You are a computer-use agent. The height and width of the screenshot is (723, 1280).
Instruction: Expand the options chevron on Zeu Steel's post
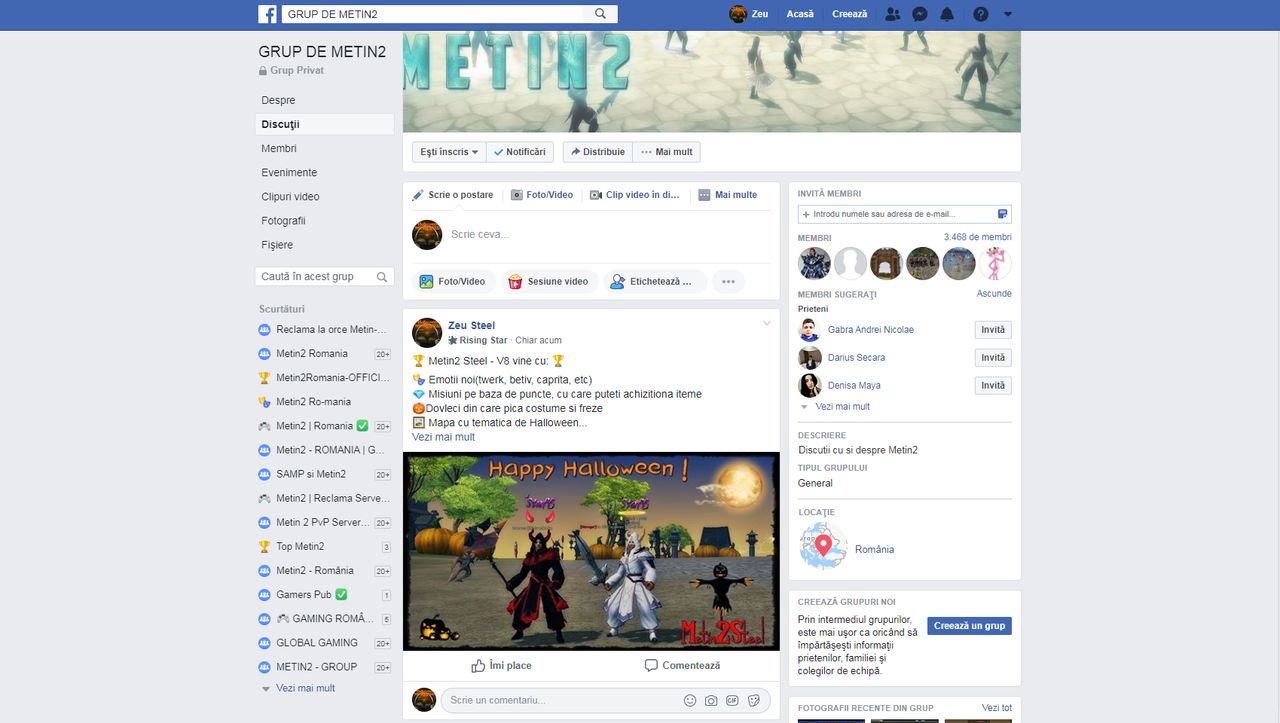[x=766, y=323]
